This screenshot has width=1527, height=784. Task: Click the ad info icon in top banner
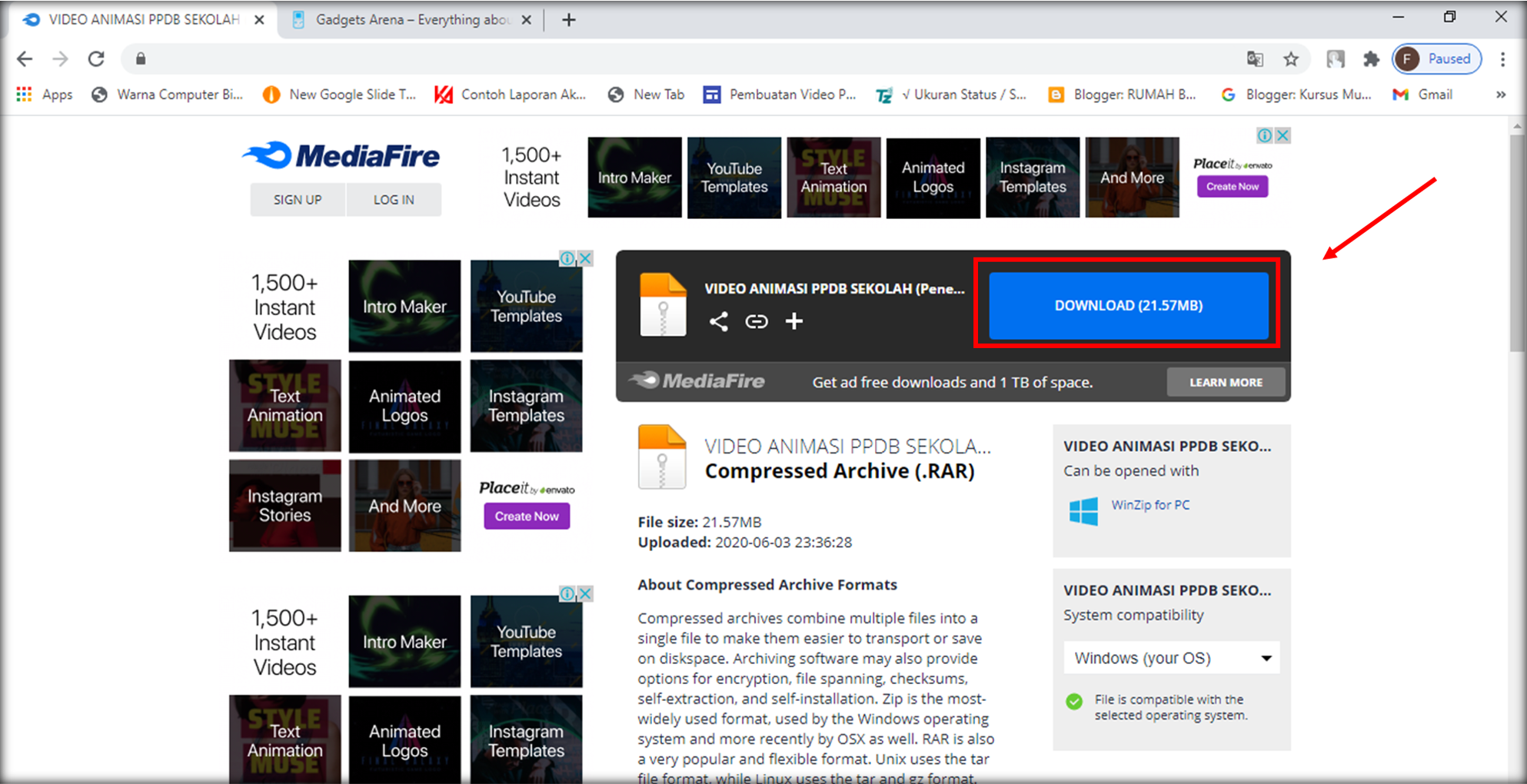coord(1264,135)
